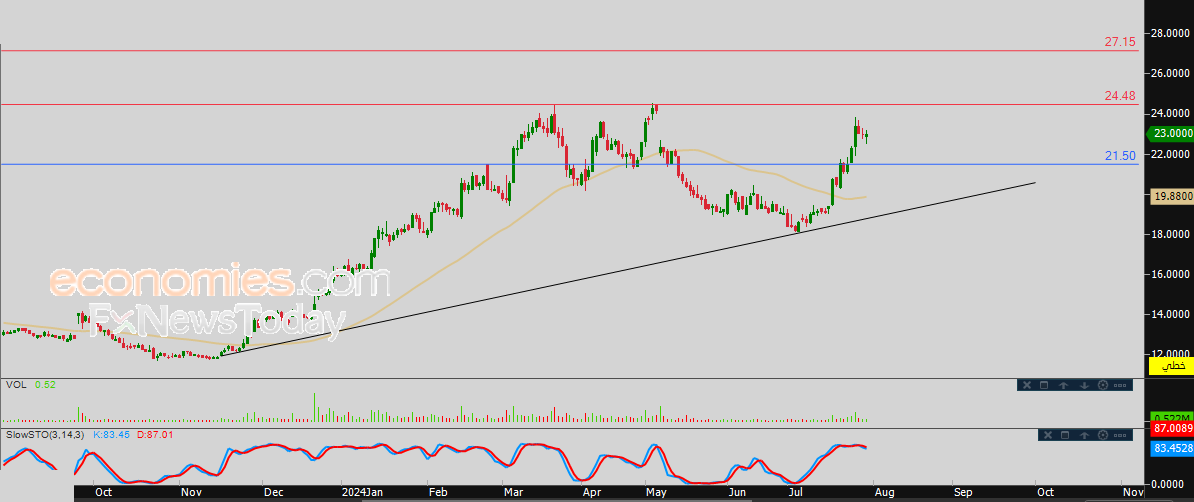Maximize the VOL indicator panel
Screen dimensions: 1194x502
[x=1044, y=385]
